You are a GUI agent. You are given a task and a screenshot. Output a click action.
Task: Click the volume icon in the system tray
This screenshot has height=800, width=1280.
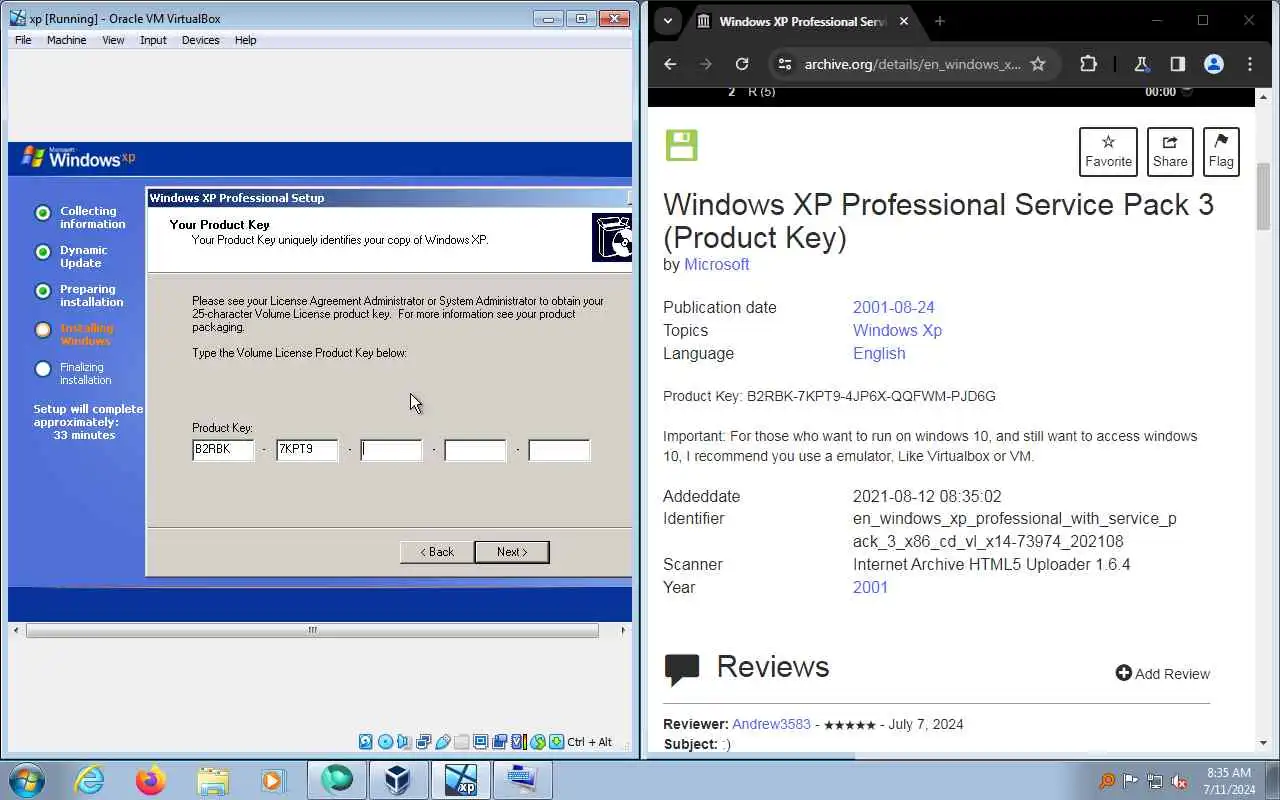[x=1179, y=781]
